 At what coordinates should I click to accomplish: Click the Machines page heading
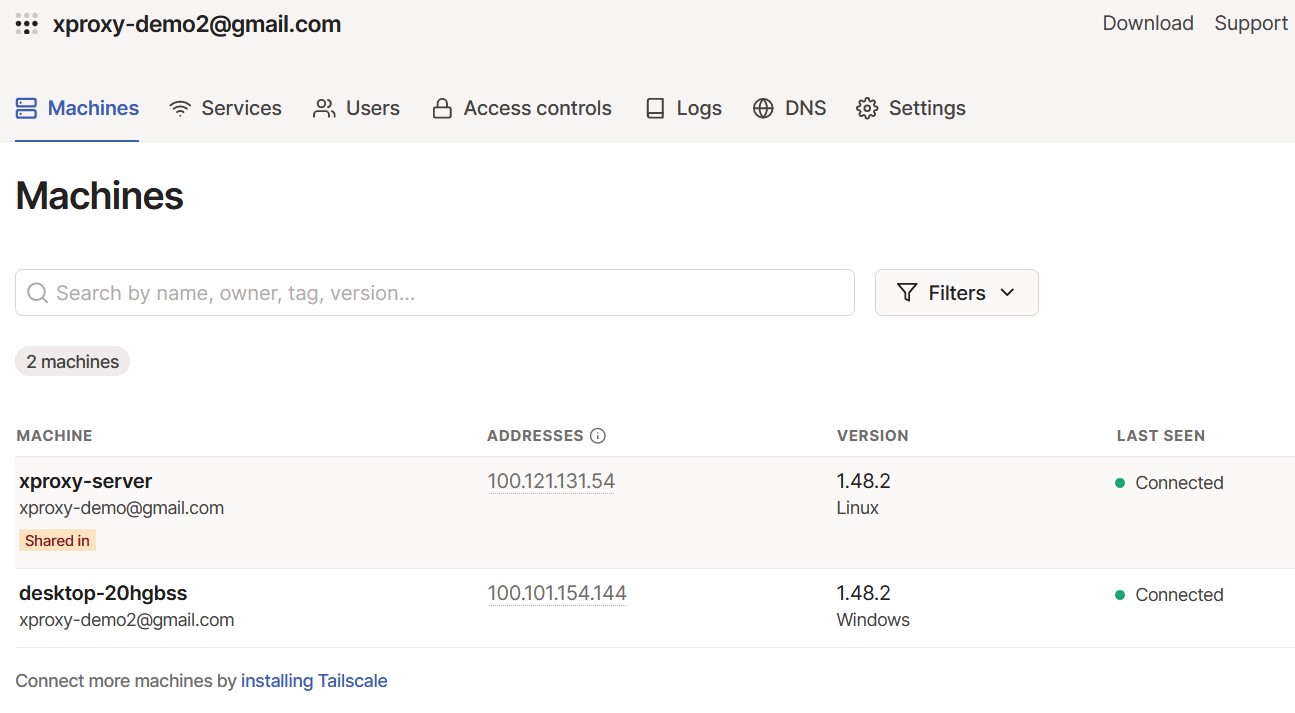tap(100, 196)
